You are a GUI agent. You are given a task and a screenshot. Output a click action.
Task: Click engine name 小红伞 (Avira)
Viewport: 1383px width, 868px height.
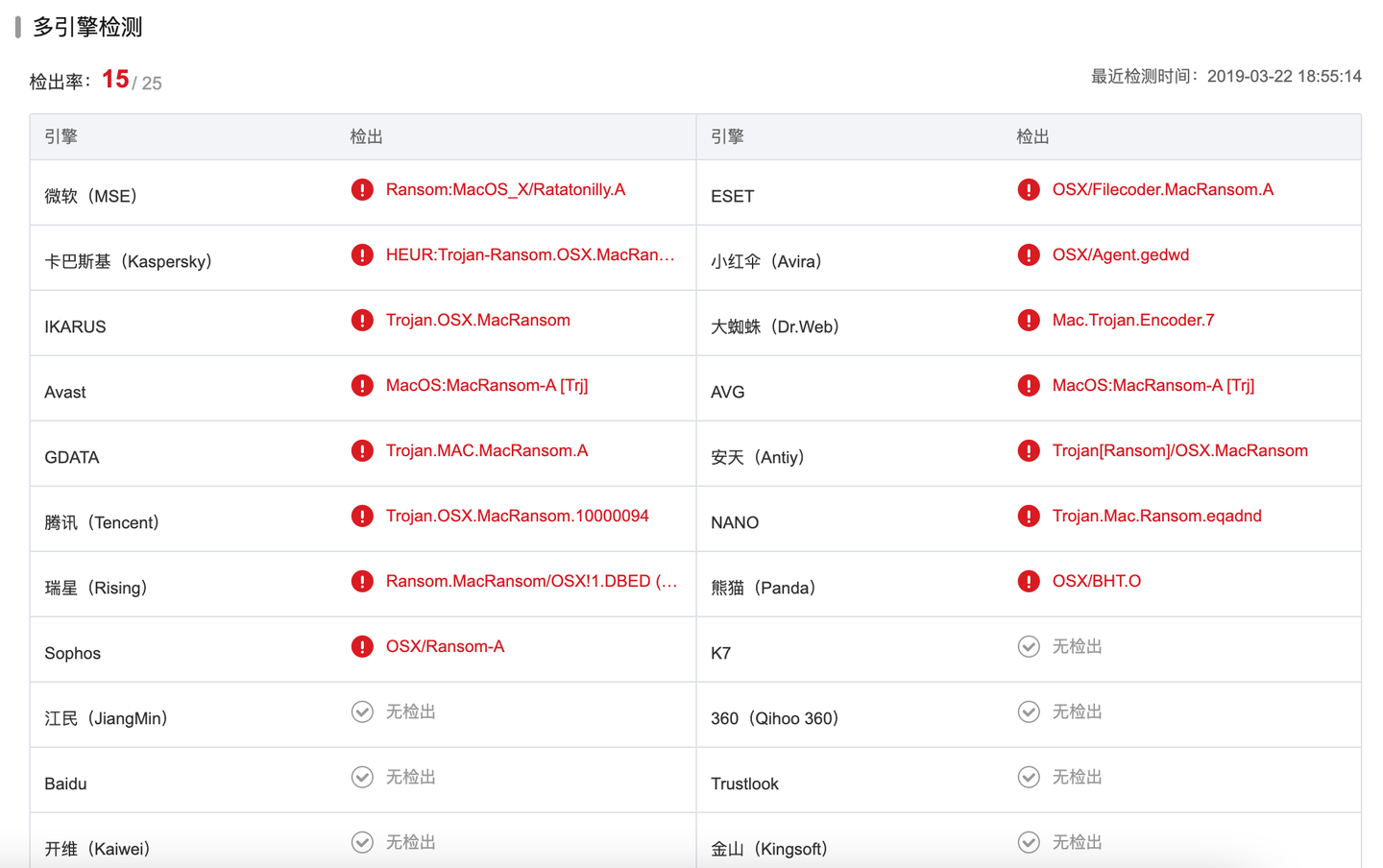click(766, 261)
